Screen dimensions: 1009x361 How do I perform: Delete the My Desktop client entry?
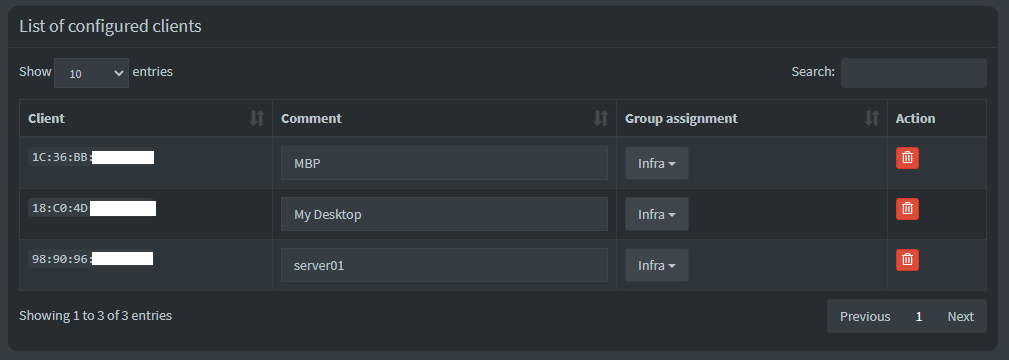pyautogui.click(x=907, y=208)
